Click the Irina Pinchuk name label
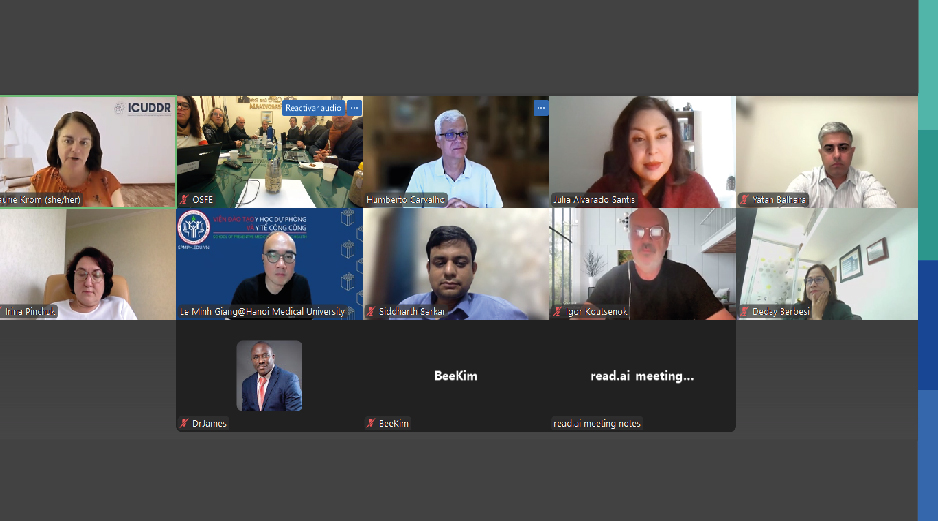 pos(29,312)
